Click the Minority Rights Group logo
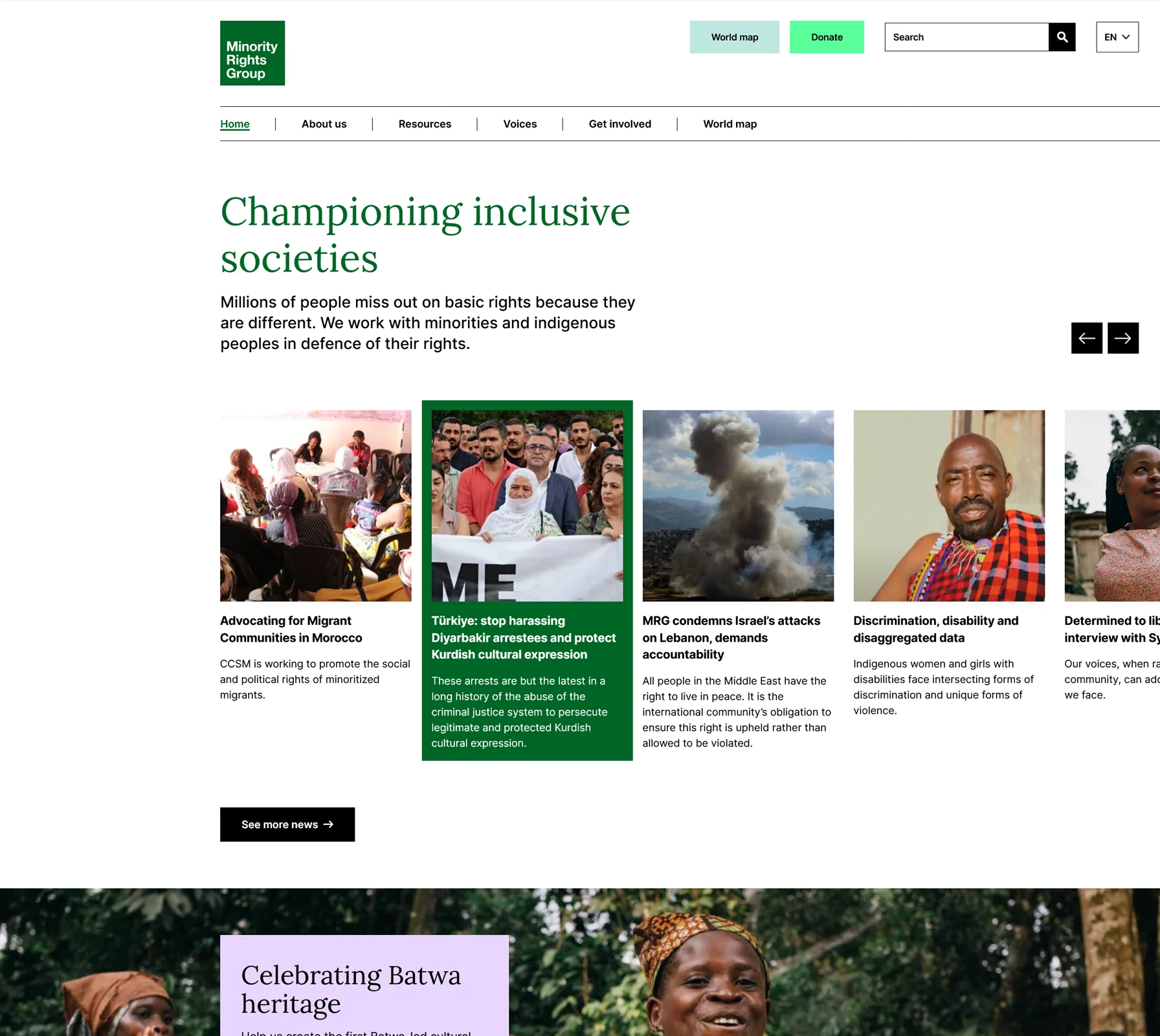This screenshot has width=1160, height=1036. point(252,53)
